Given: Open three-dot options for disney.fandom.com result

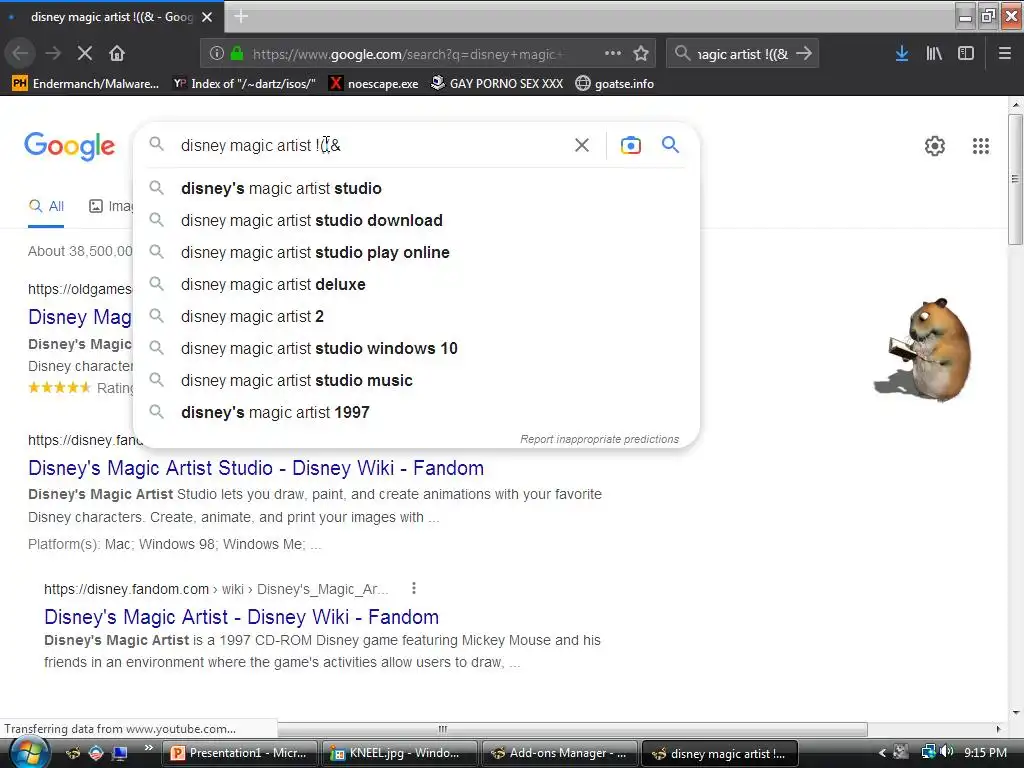Looking at the screenshot, I should 413,588.
